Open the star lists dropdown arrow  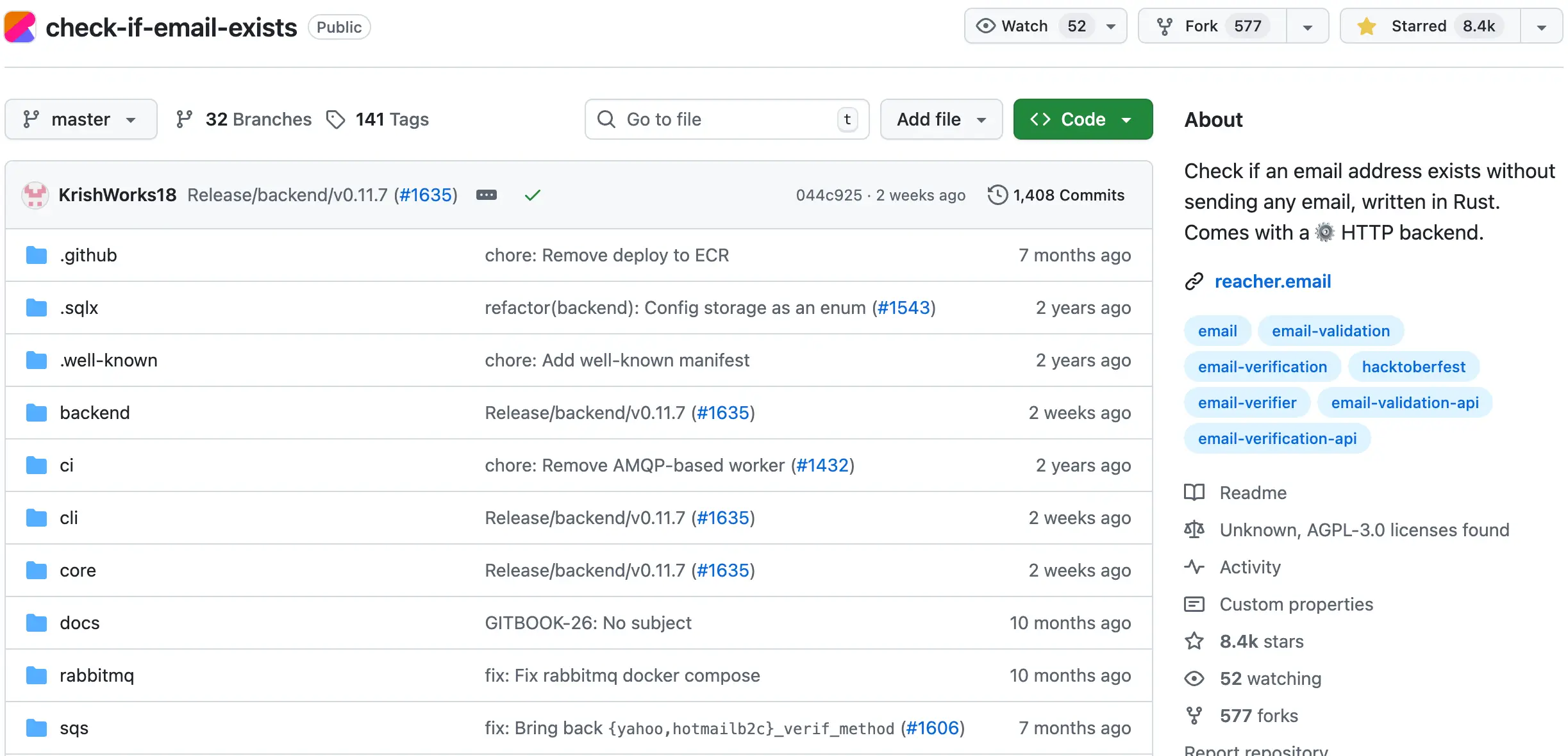tap(1541, 26)
